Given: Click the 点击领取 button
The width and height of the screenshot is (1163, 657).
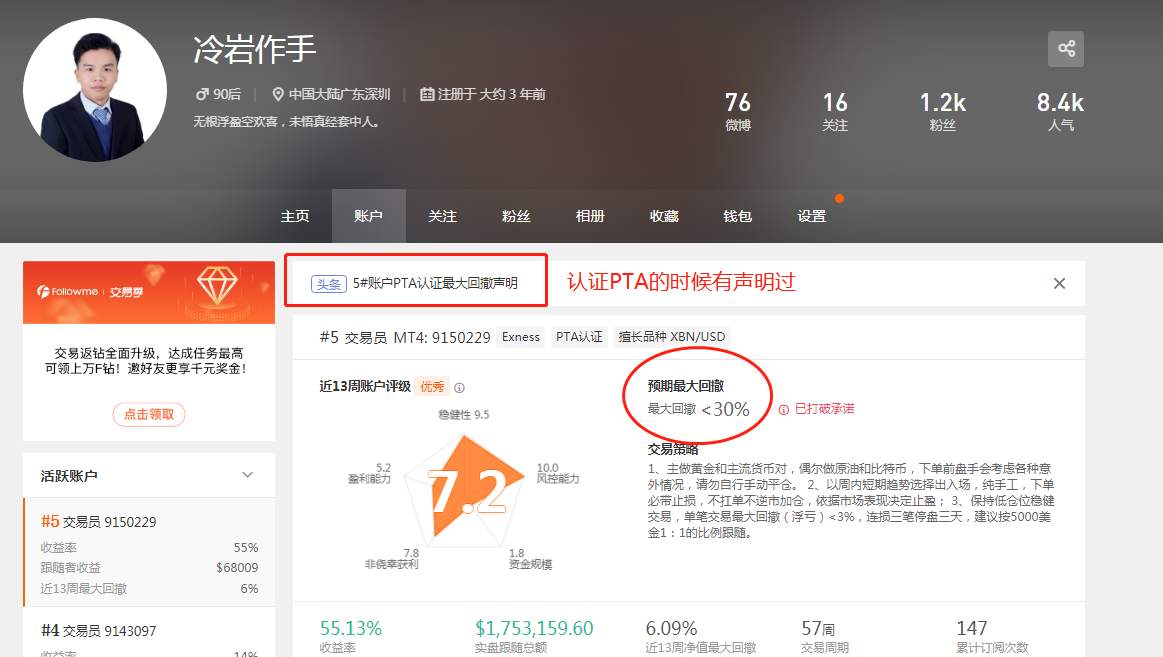Looking at the screenshot, I should (x=149, y=414).
